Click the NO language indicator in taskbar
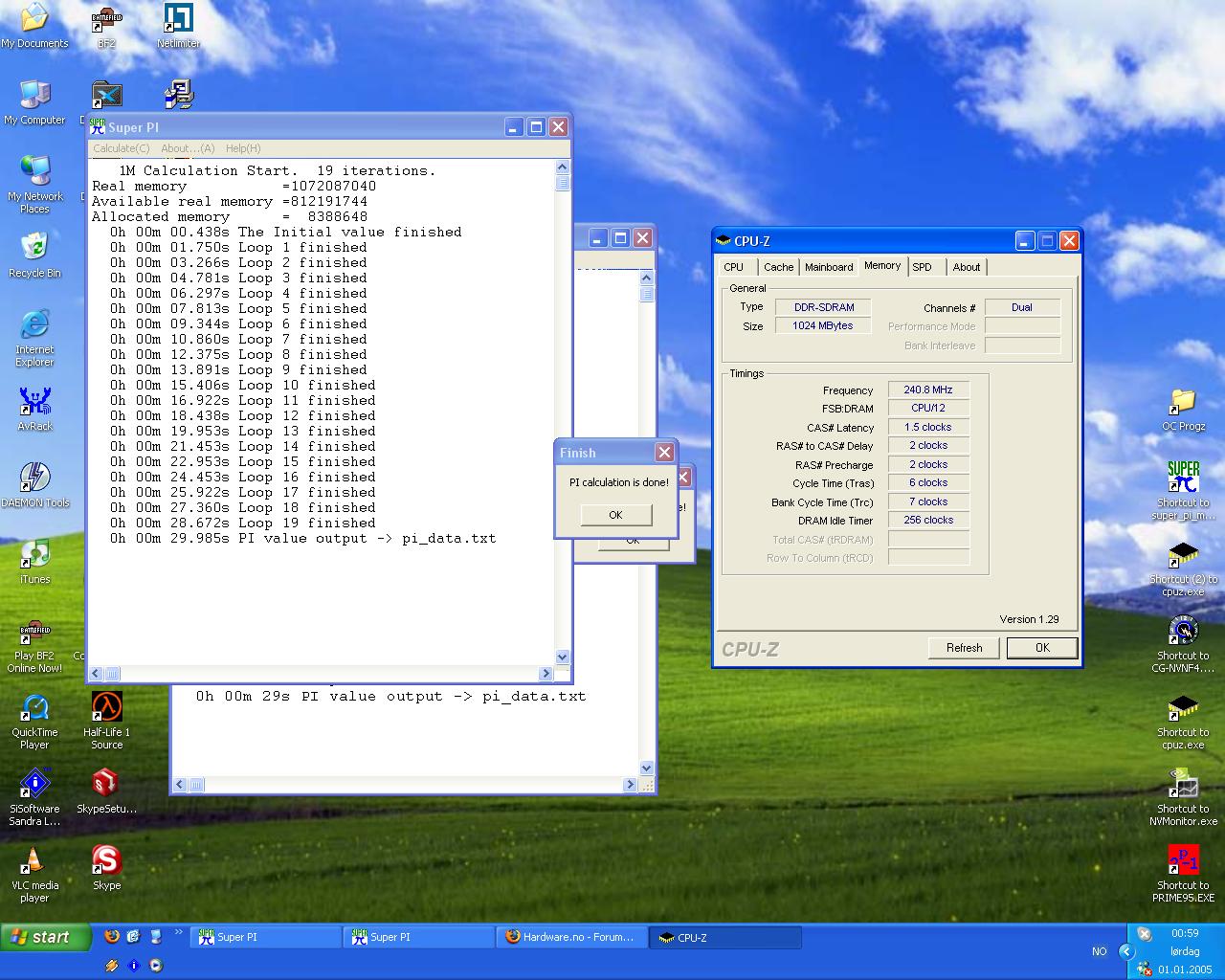 pos(1099,951)
